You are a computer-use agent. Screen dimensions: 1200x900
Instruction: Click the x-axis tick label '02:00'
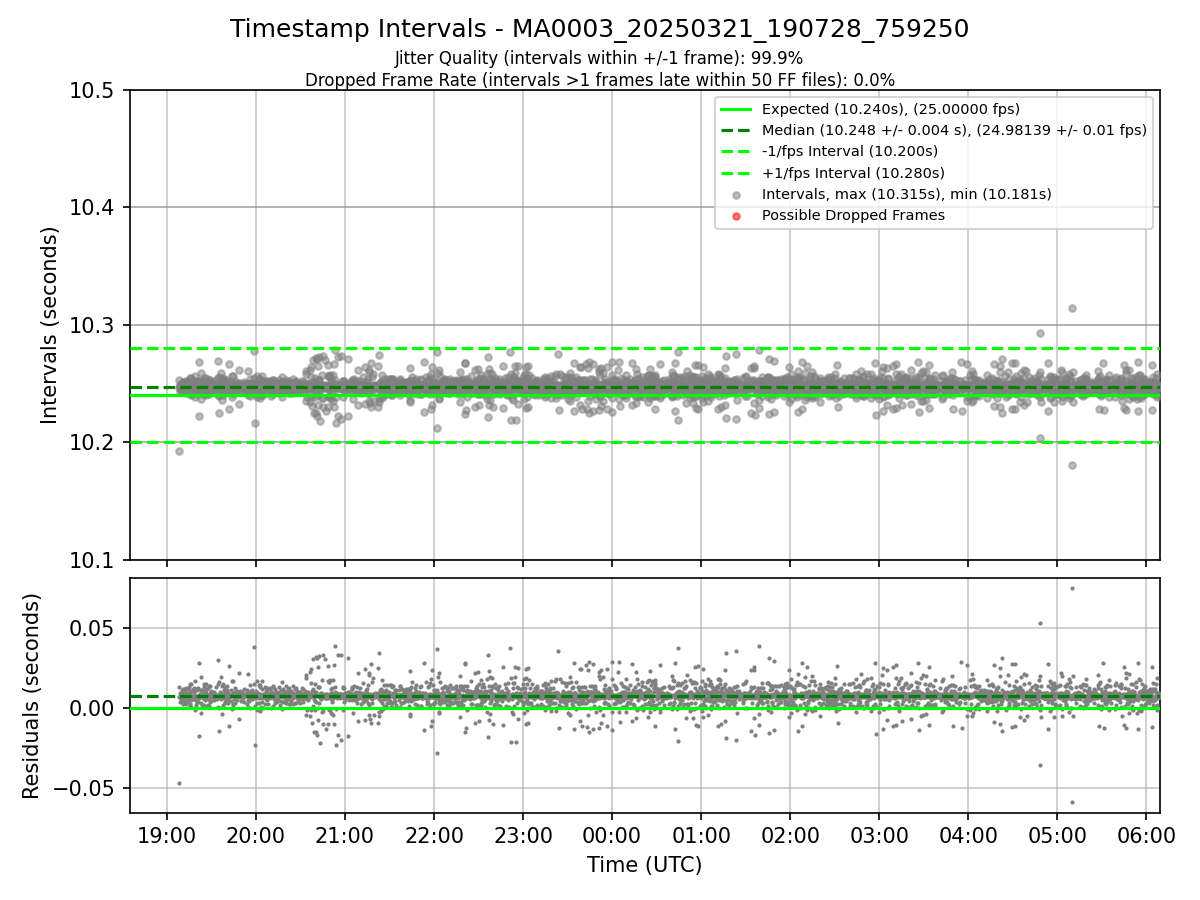pyautogui.click(x=789, y=836)
